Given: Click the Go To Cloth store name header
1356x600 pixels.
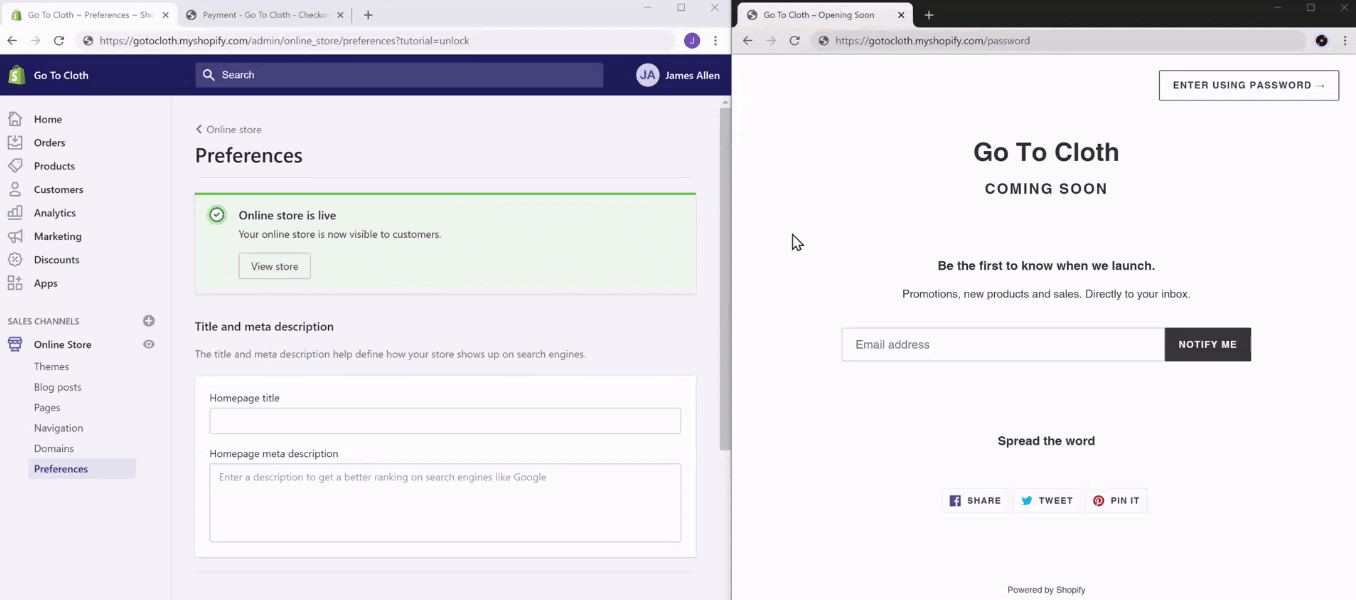Looking at the screenshot, I should [x=61, y=75].
